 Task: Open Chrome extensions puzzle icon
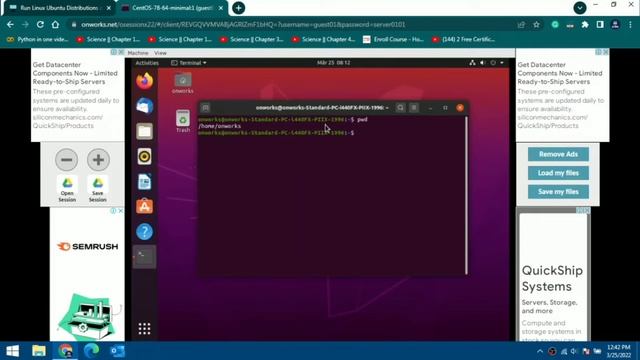[585, 24]
